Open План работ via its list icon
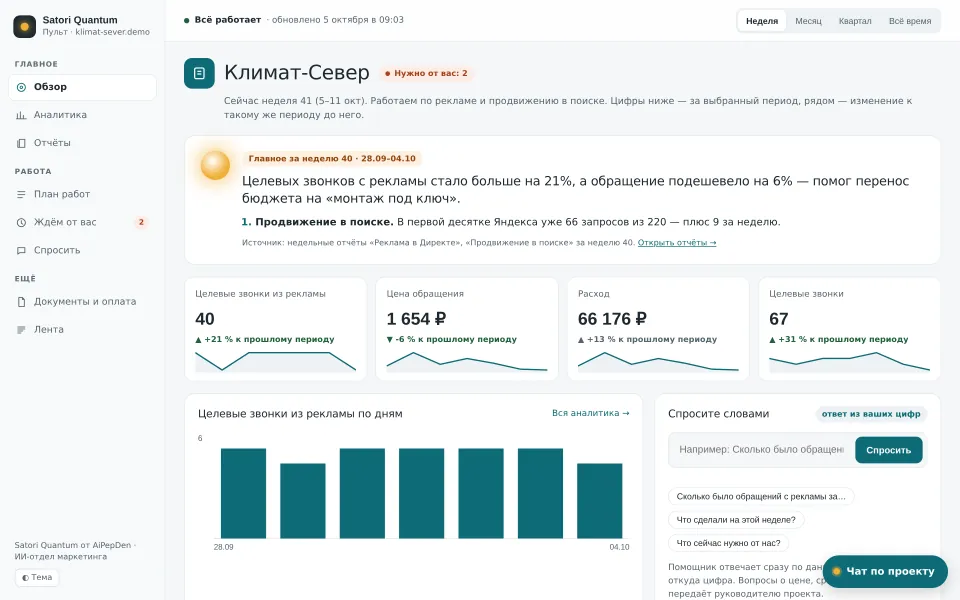The width and height of the screenshot is (960, 600). point(21,195)
